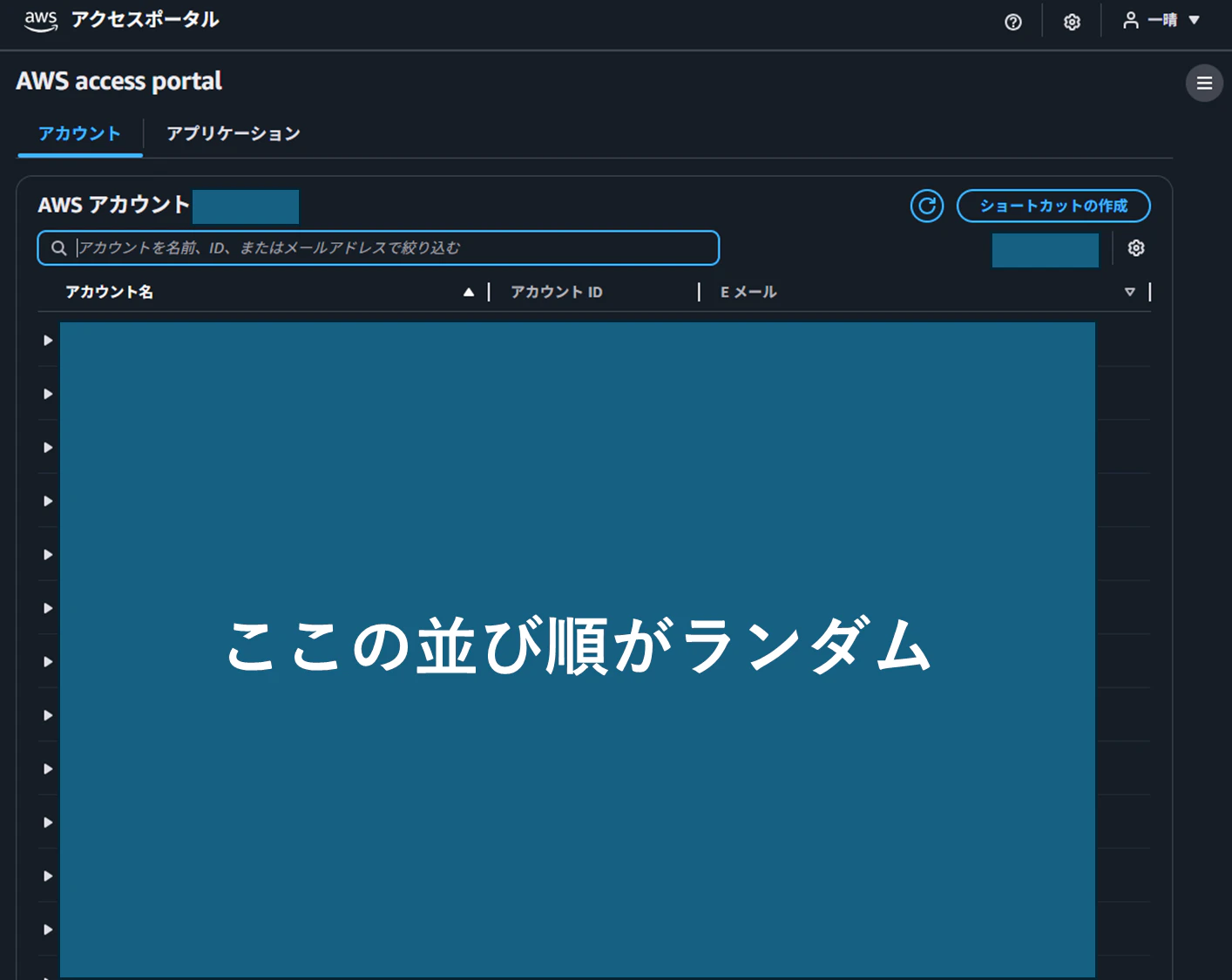Open the user menu 一晴 dropdown
The height and width of the screenshot is (980, 1232).
tap(1161, 20)
